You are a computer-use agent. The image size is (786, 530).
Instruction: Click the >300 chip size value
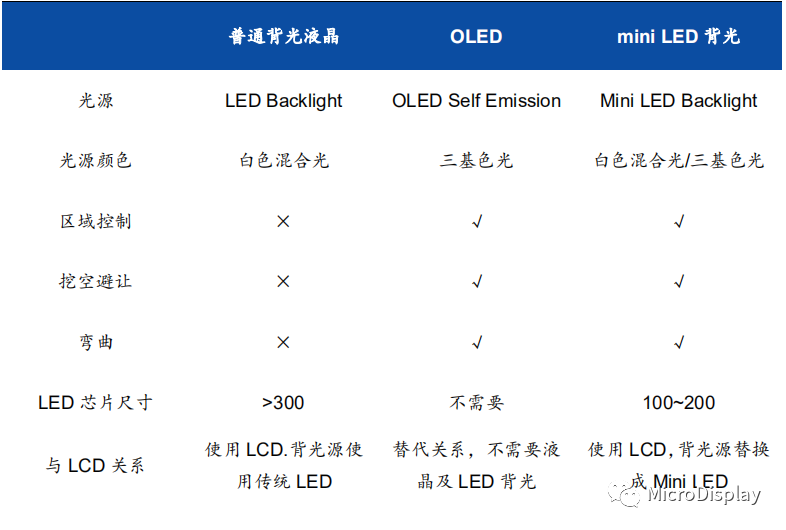[x=283, y=403]
